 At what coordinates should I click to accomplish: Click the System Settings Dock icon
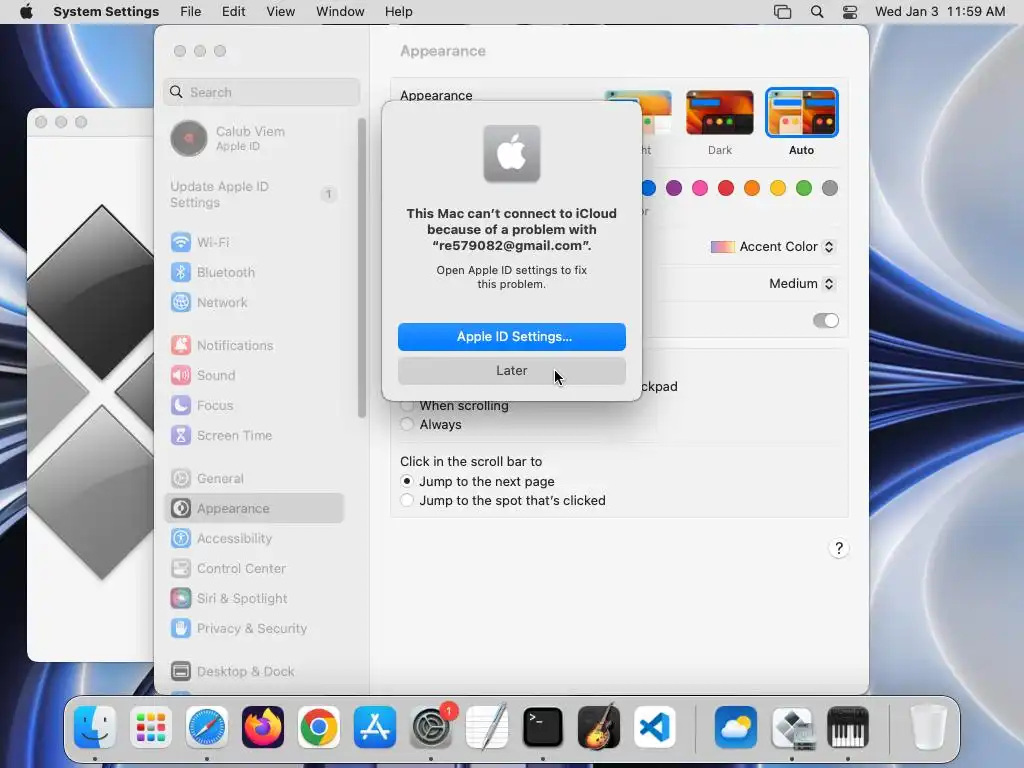click(x=431, y=727)
